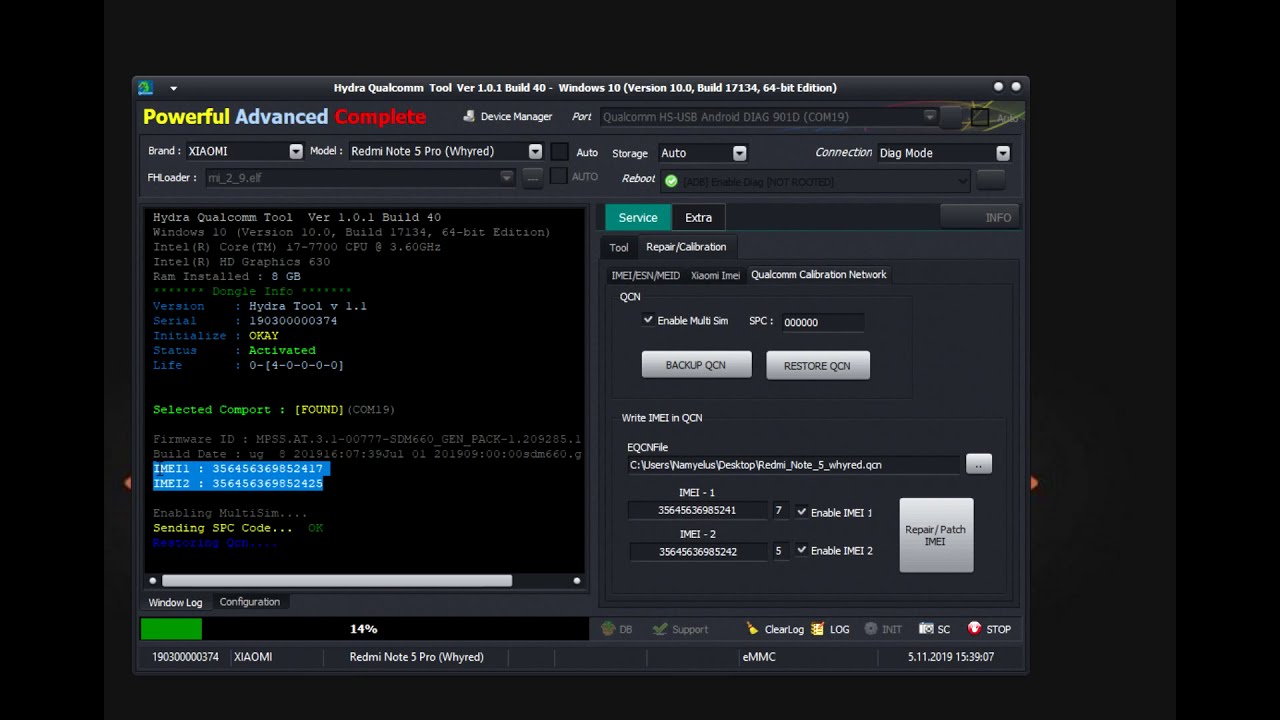Click the LOG icon
1280x720 pixels.
(818, 629)
